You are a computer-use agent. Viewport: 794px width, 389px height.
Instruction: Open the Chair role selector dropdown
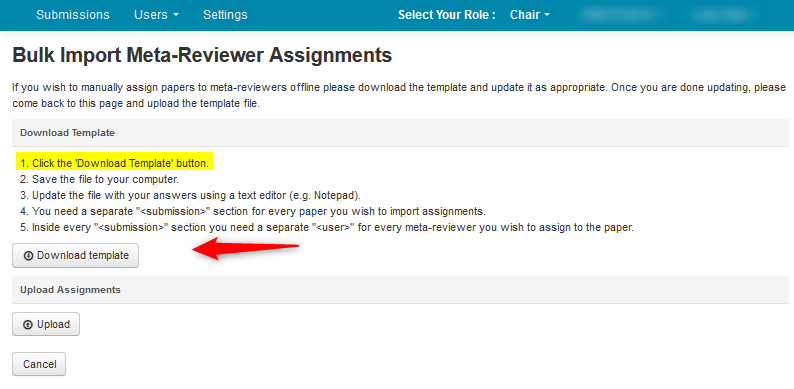[530, 15]
